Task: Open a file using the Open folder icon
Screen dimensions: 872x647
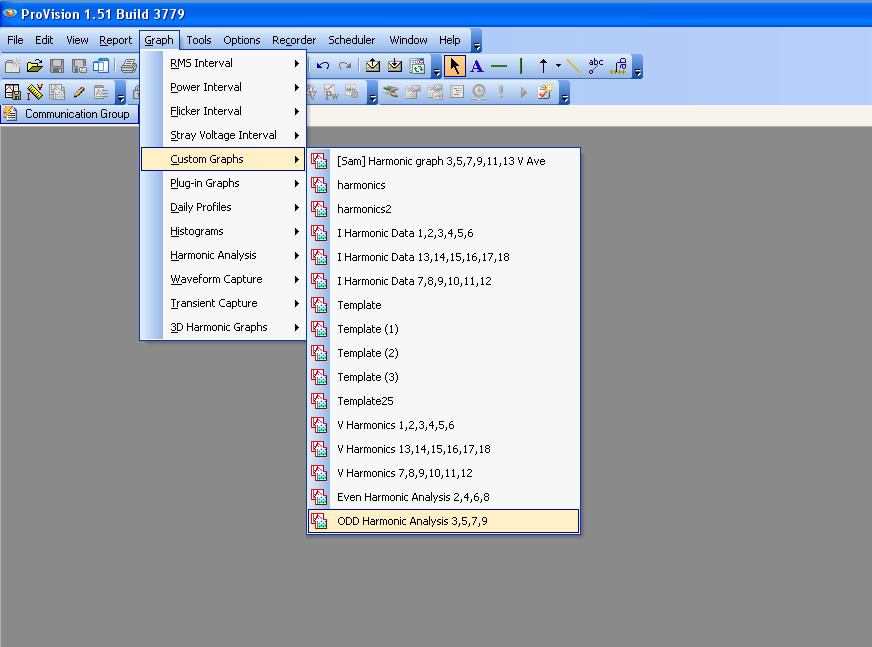Action: point(34,66)
